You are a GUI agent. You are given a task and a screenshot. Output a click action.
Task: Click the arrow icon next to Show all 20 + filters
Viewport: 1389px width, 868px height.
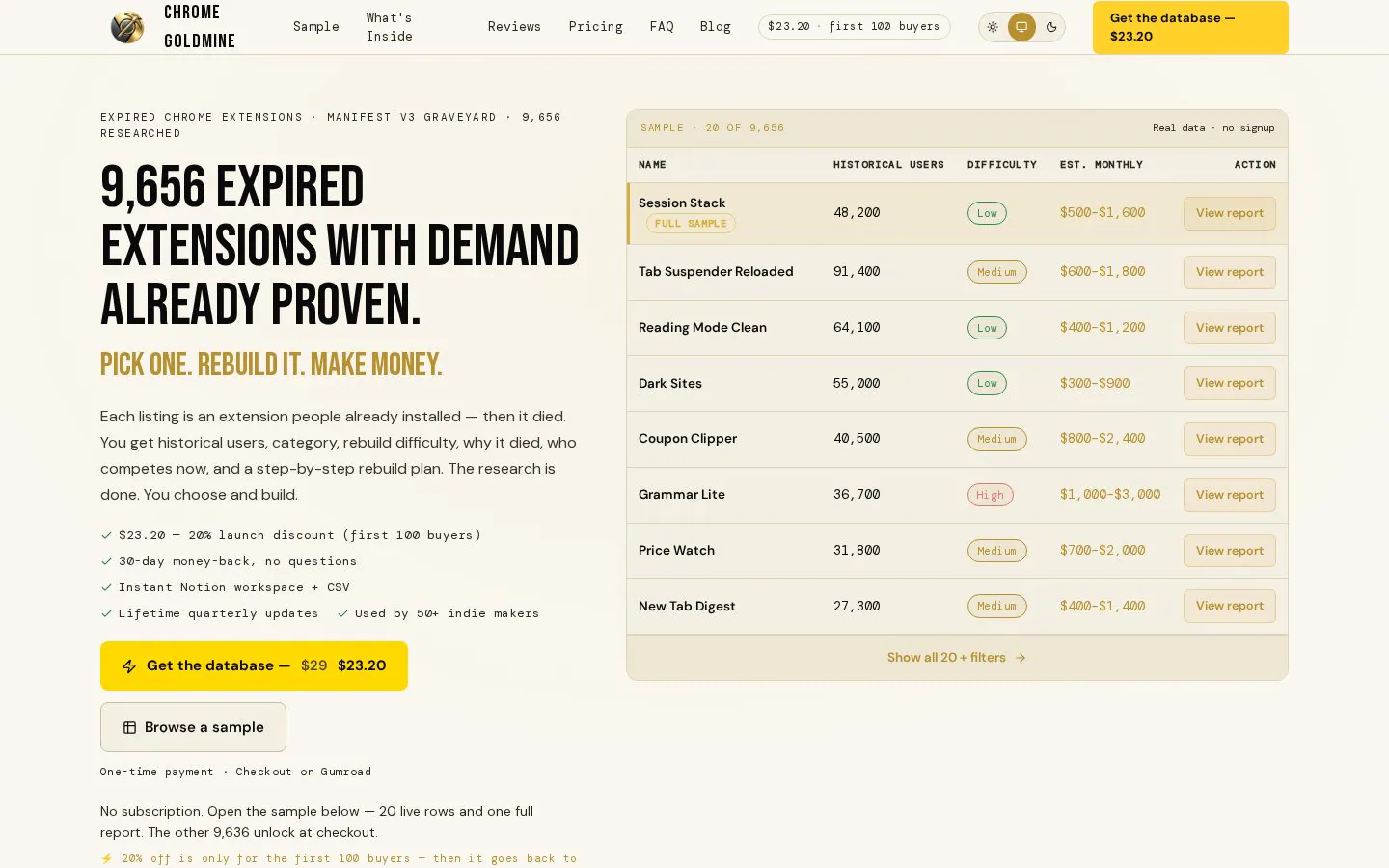(1021, 658)
